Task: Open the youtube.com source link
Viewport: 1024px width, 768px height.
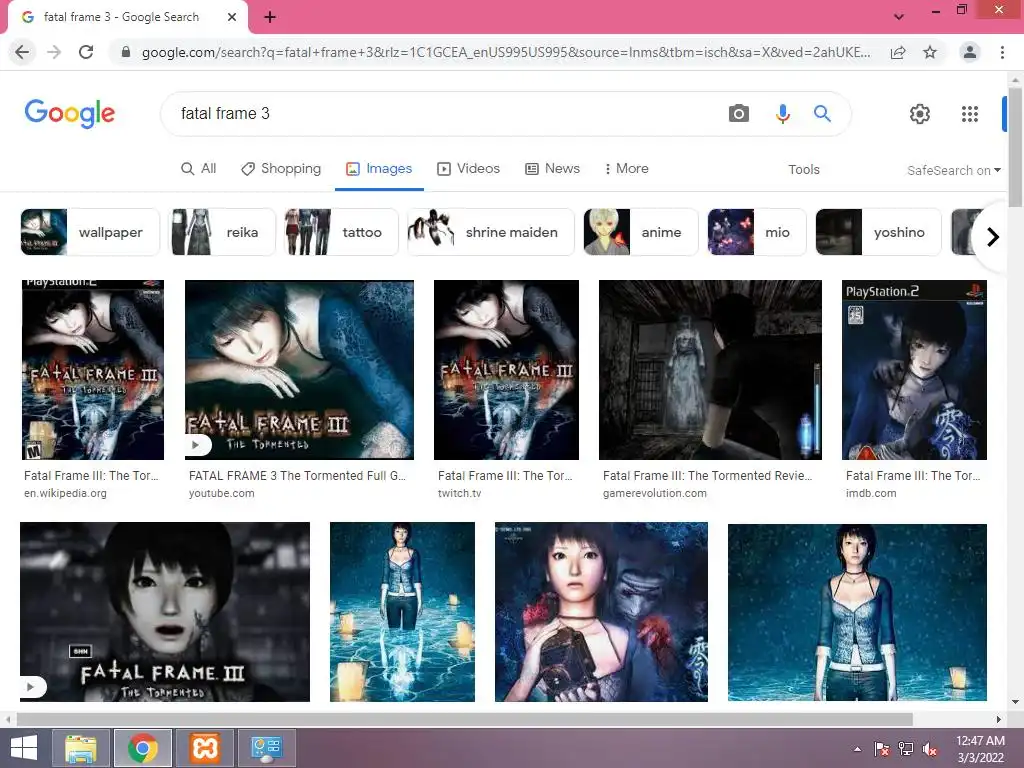Action: click(221, 493)
